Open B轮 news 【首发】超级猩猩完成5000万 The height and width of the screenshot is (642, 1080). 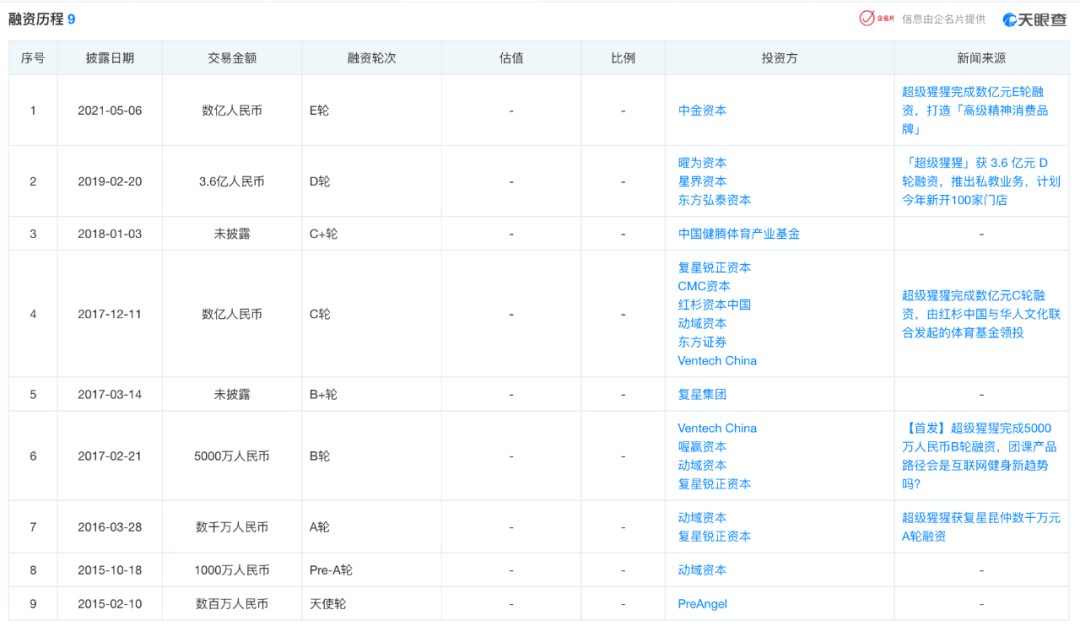[979, 456]
